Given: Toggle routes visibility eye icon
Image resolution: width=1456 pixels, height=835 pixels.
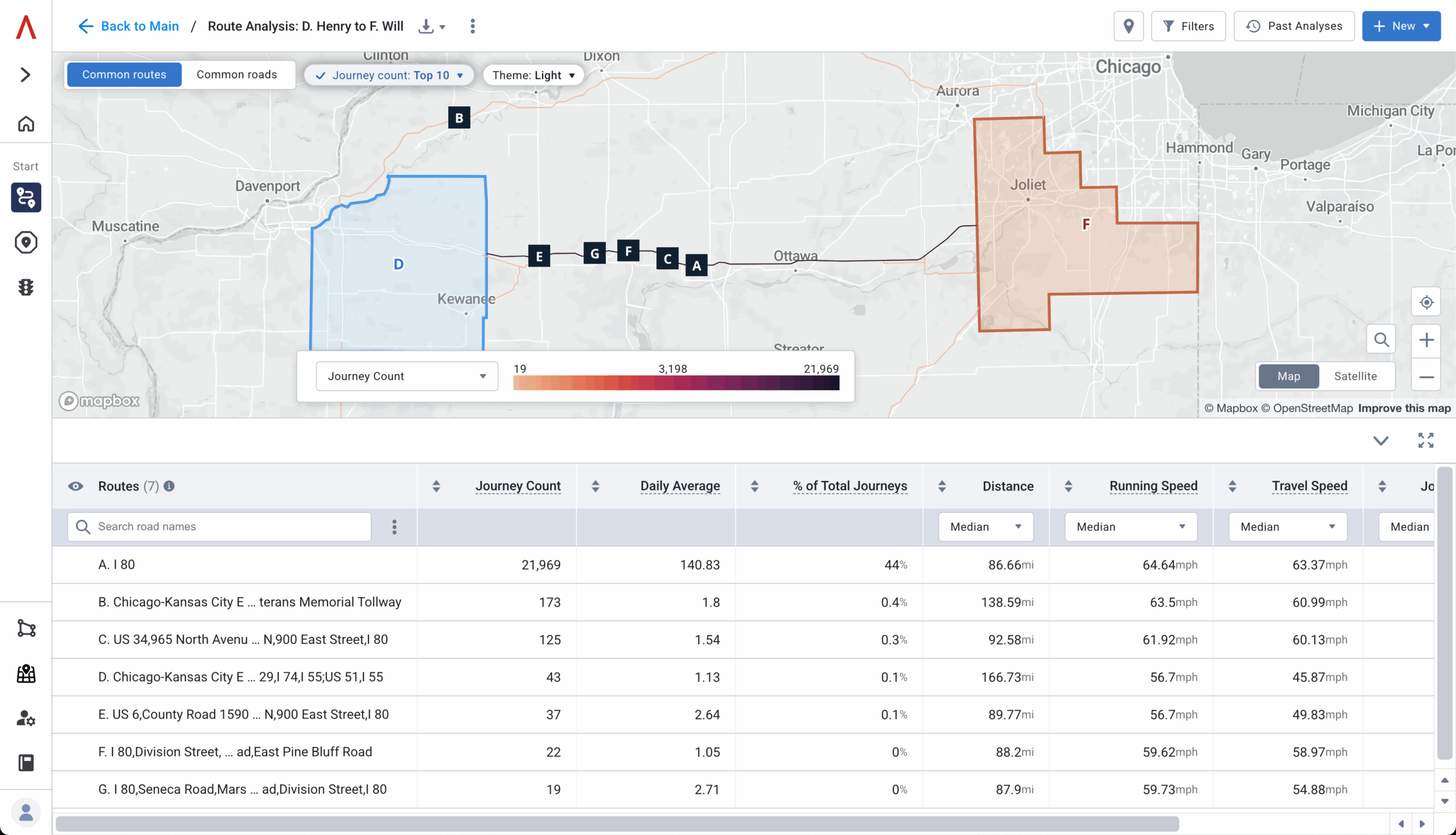Looking at the screenshot, I should pyautogui.click(x=76, y=487).
